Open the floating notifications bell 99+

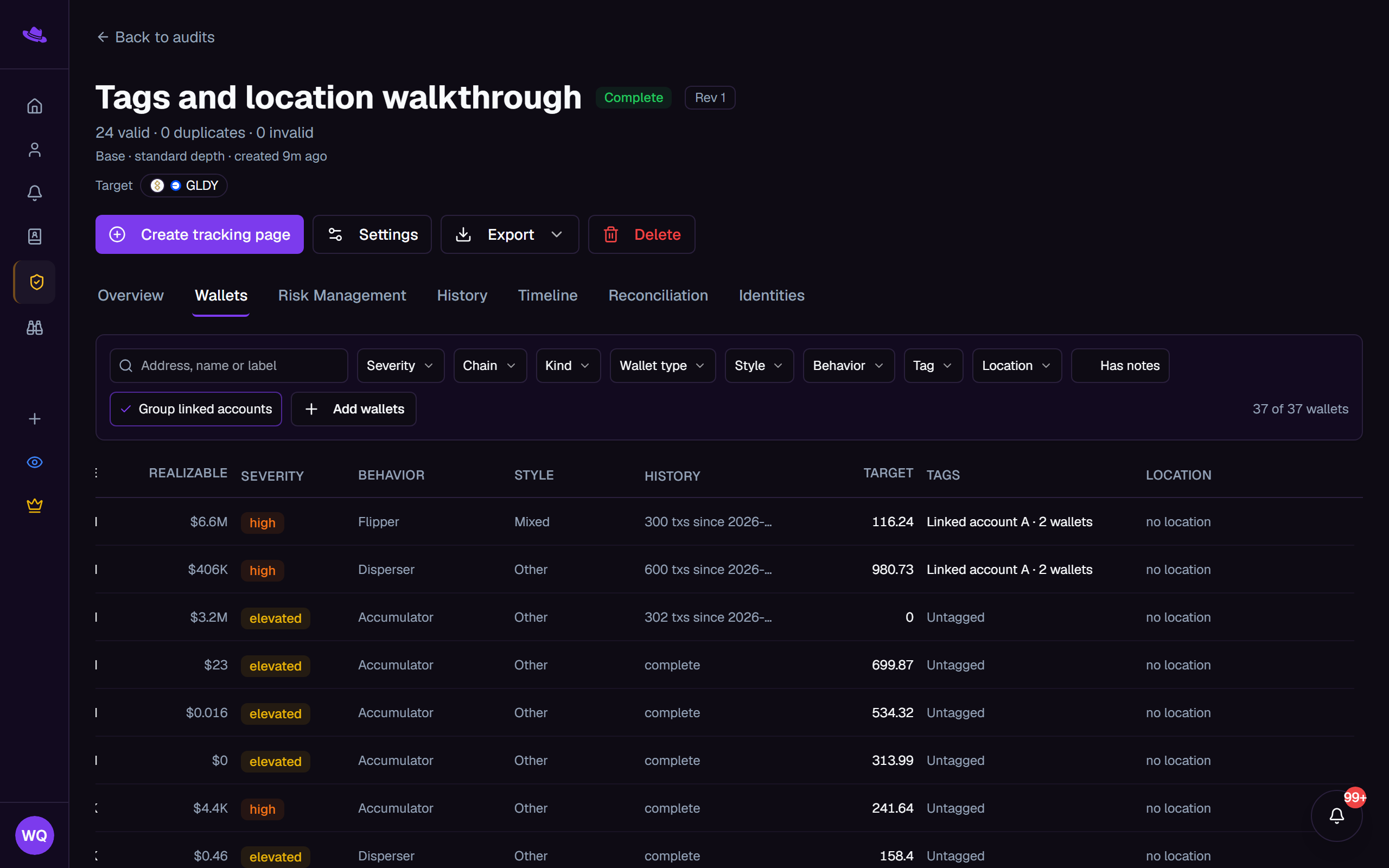1337,815
